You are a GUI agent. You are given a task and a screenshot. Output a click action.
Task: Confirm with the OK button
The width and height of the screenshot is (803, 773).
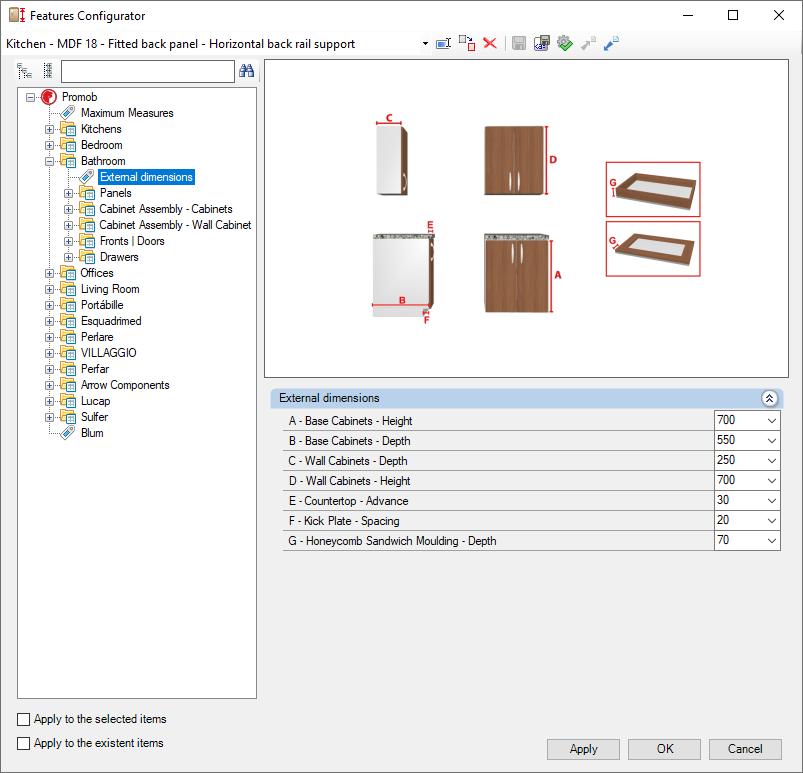(664, 749)
